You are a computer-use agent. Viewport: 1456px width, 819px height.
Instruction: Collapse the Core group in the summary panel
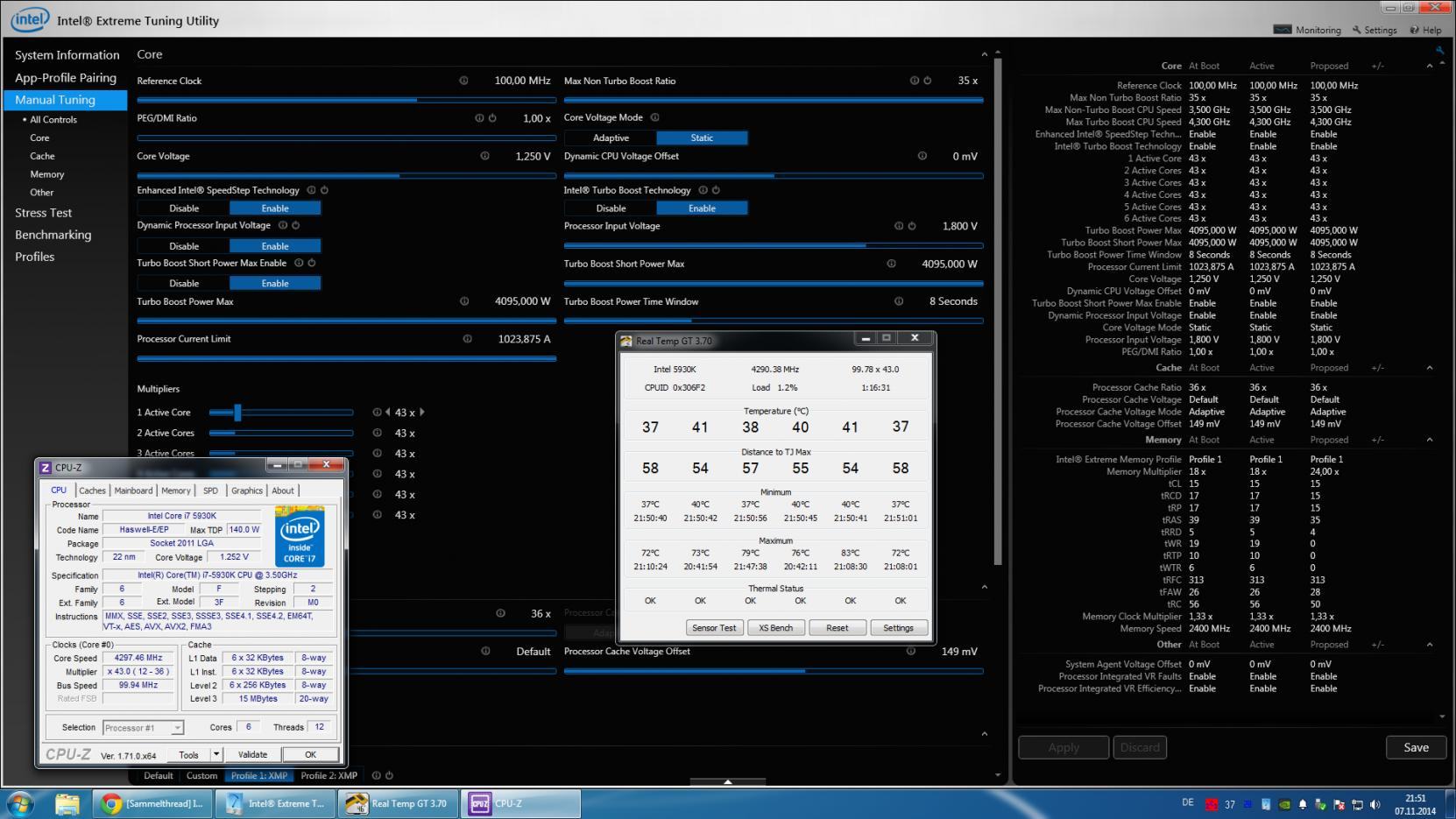1430,66
